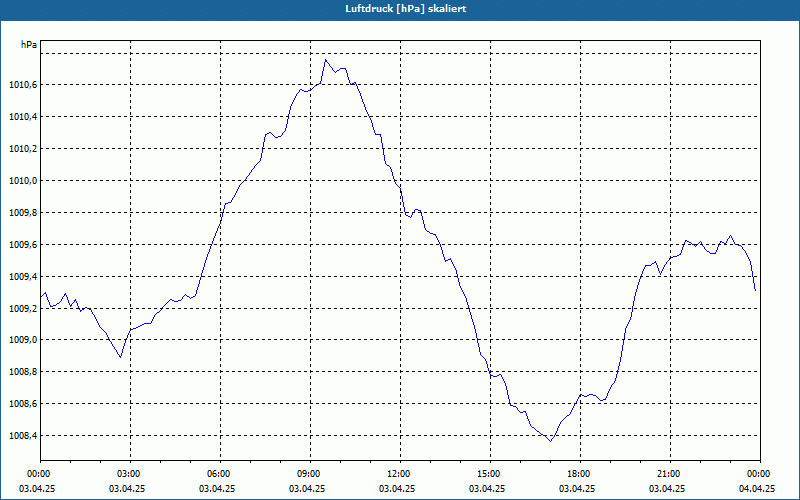Select the y-axis value 1010,6
Viewport: 800px width, 500px height.
click(x=23, y=85)
